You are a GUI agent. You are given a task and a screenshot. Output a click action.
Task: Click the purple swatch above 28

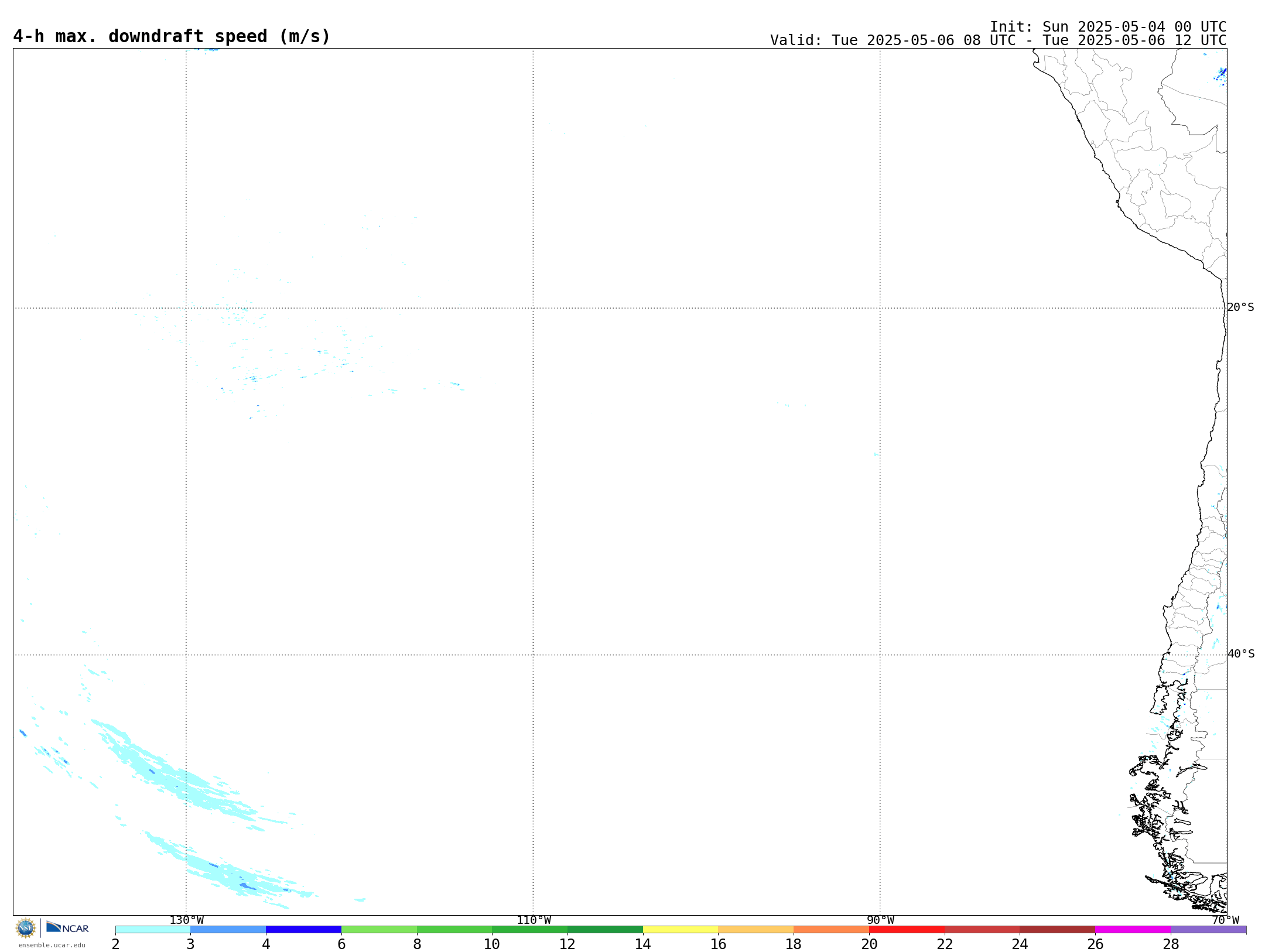pos(1209,930)
